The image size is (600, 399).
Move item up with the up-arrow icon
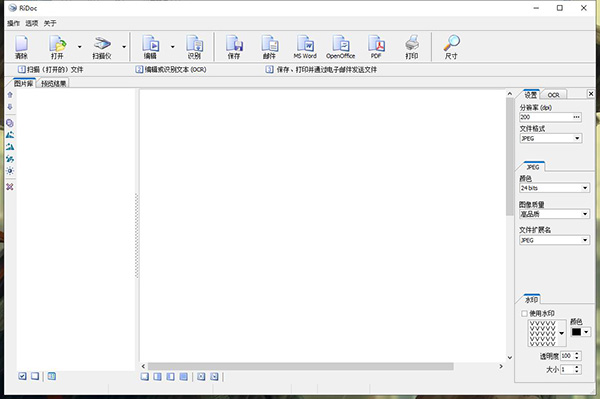[10, 95]
